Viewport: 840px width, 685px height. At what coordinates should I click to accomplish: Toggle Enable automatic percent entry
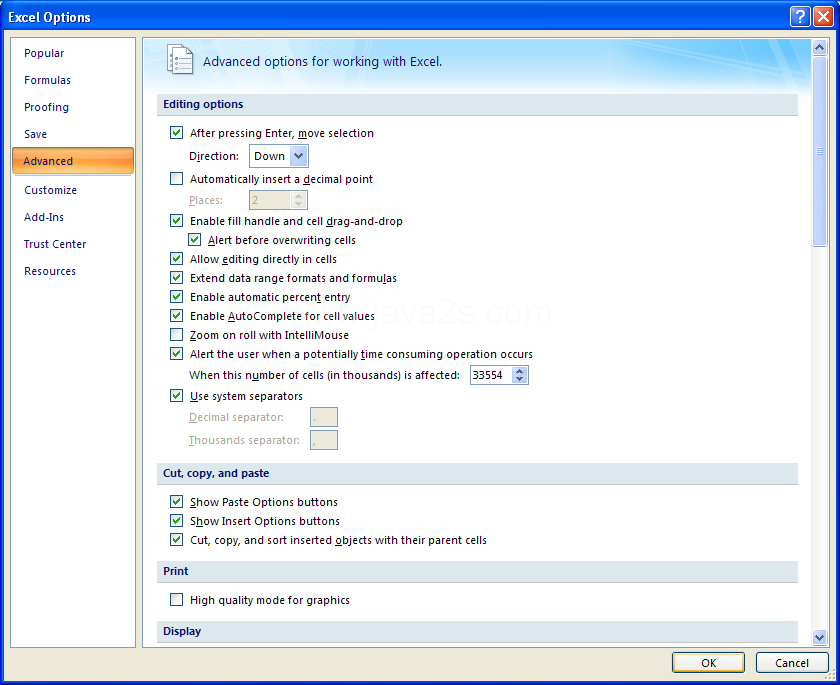(176, 297)
